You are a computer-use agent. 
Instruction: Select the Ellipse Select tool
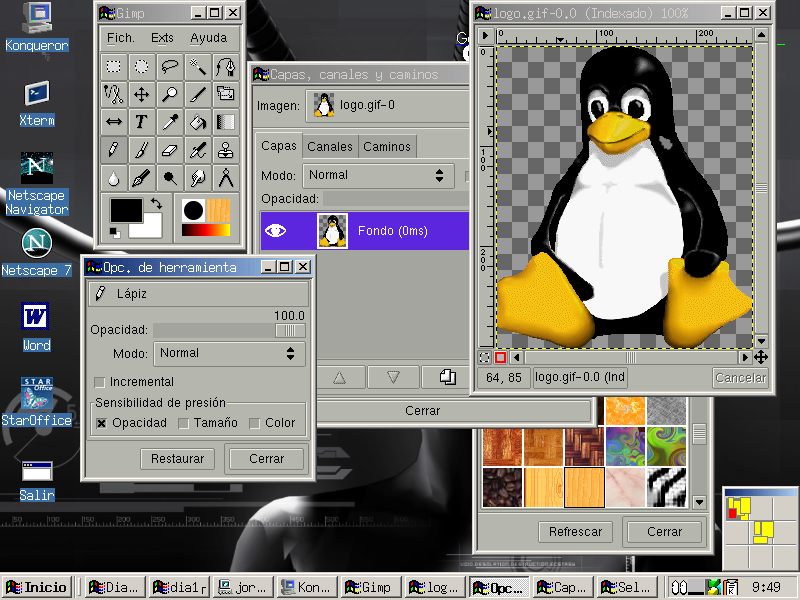coord(141,66)
